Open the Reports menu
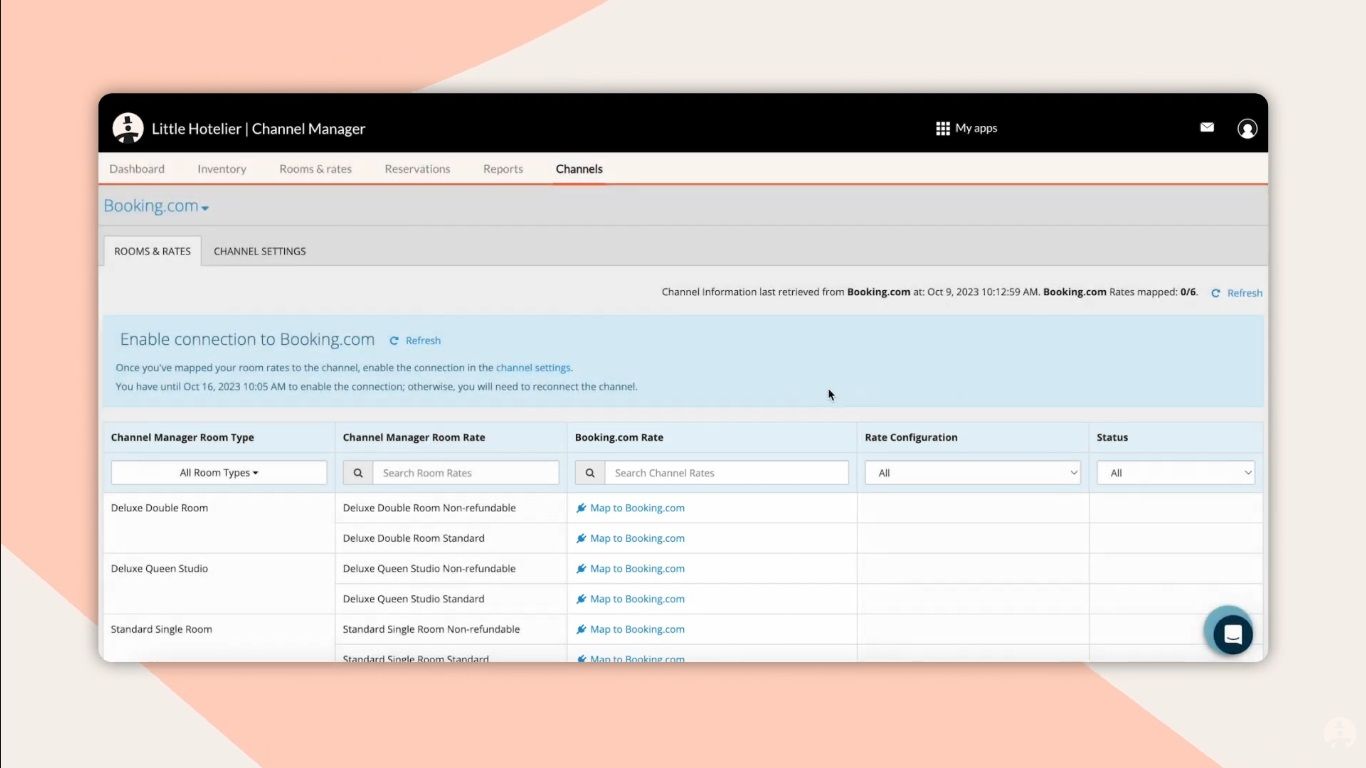This screenshot has width=1366, height=768. [503, 169]
